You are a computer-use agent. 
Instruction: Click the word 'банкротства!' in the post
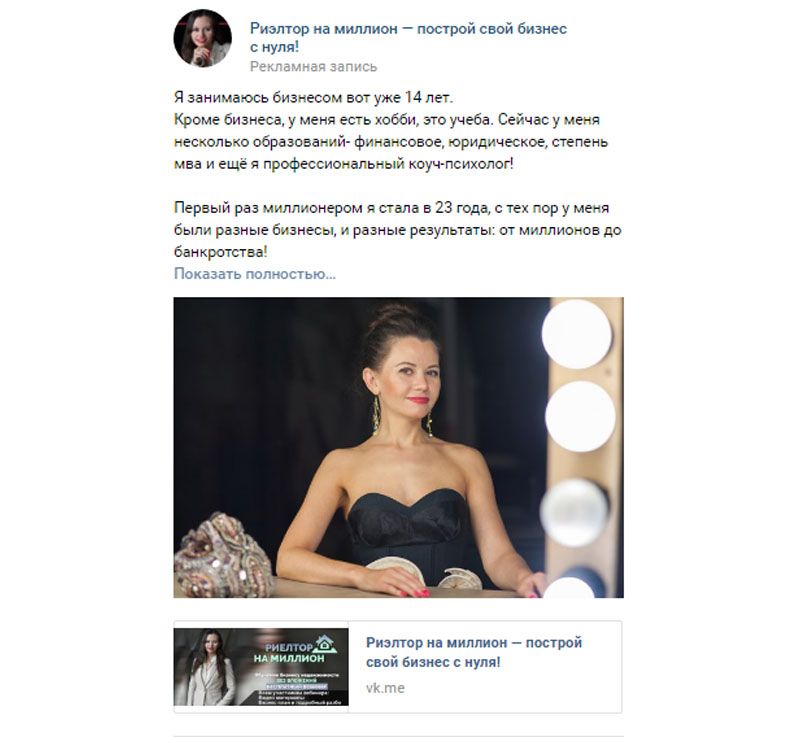220,252
